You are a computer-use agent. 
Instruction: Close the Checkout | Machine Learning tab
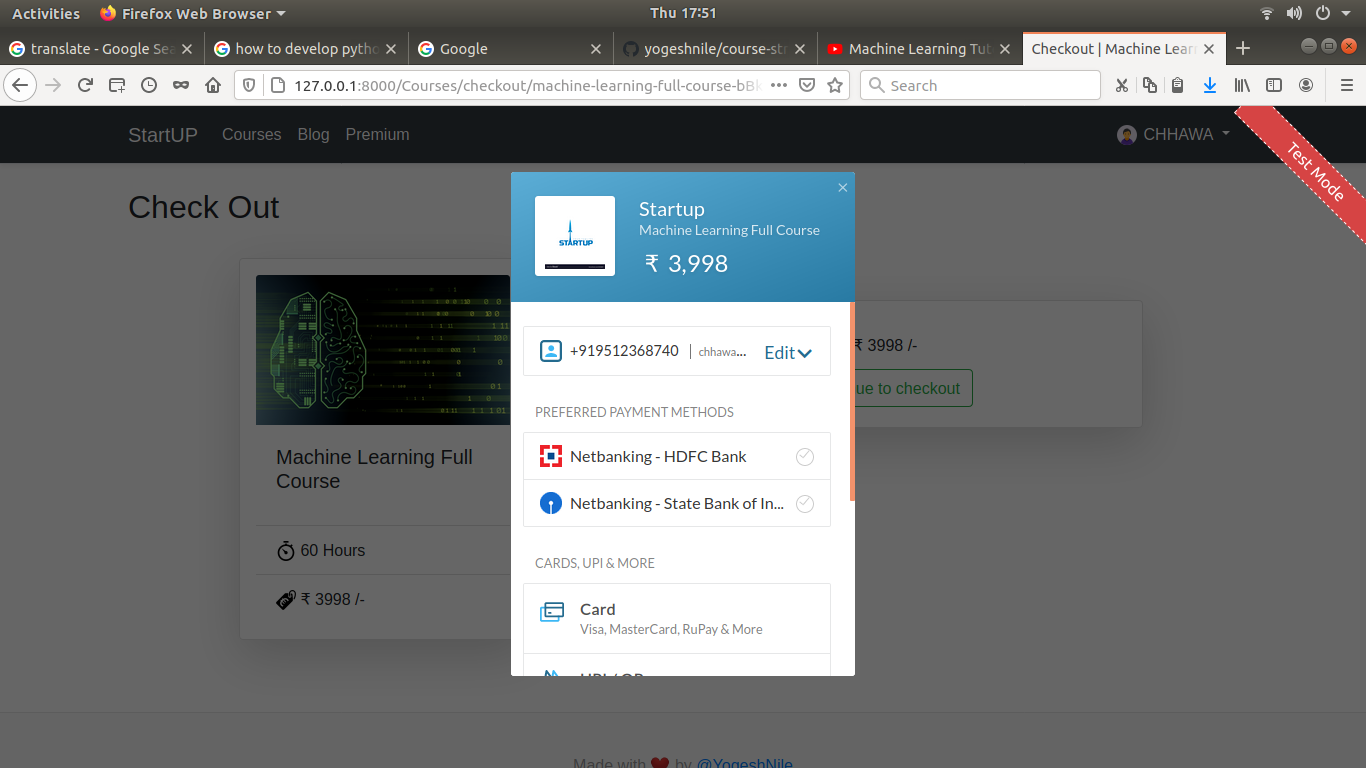[x=1208, y=48]
